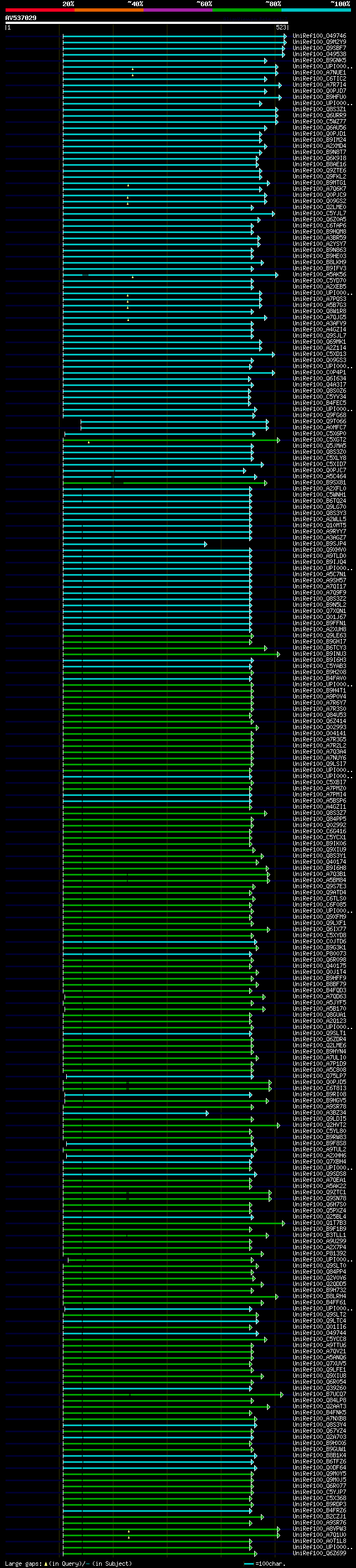Select the UniRef100_A7R7I4 label
The width and height of the screenshot is (356, 1568).
tap(319, 85)
